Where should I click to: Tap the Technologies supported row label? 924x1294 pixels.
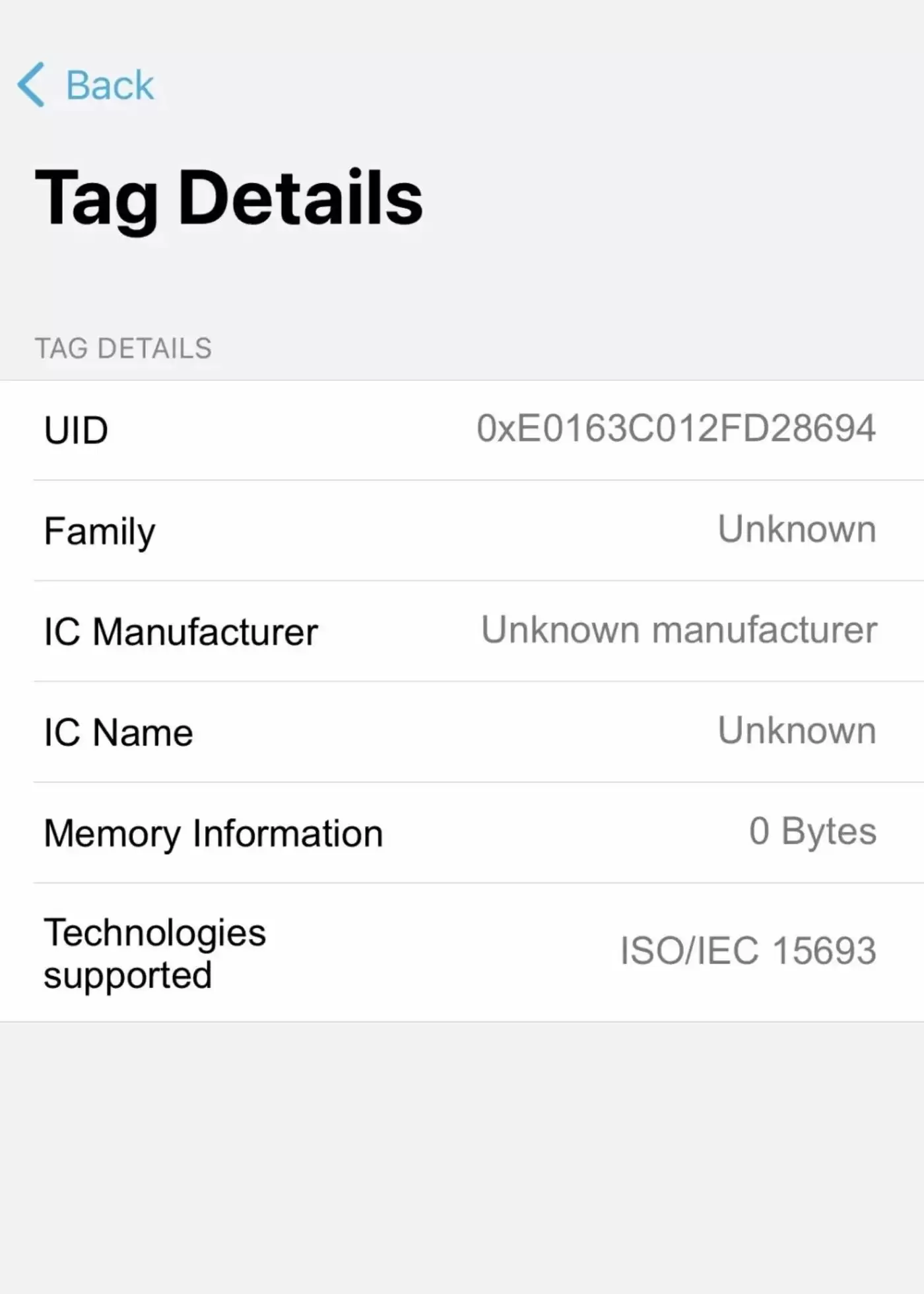click(x=154, y=954)
